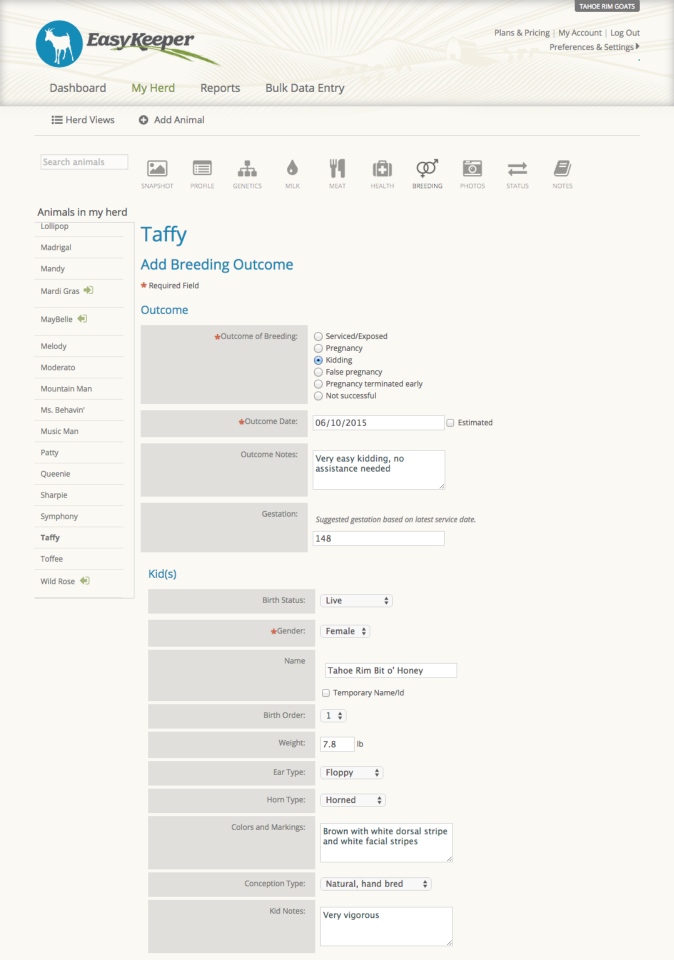This screenshot has height=960, width=674.
Task: Open the Birth Status dropdown
Action: click(x=356, y=601)
